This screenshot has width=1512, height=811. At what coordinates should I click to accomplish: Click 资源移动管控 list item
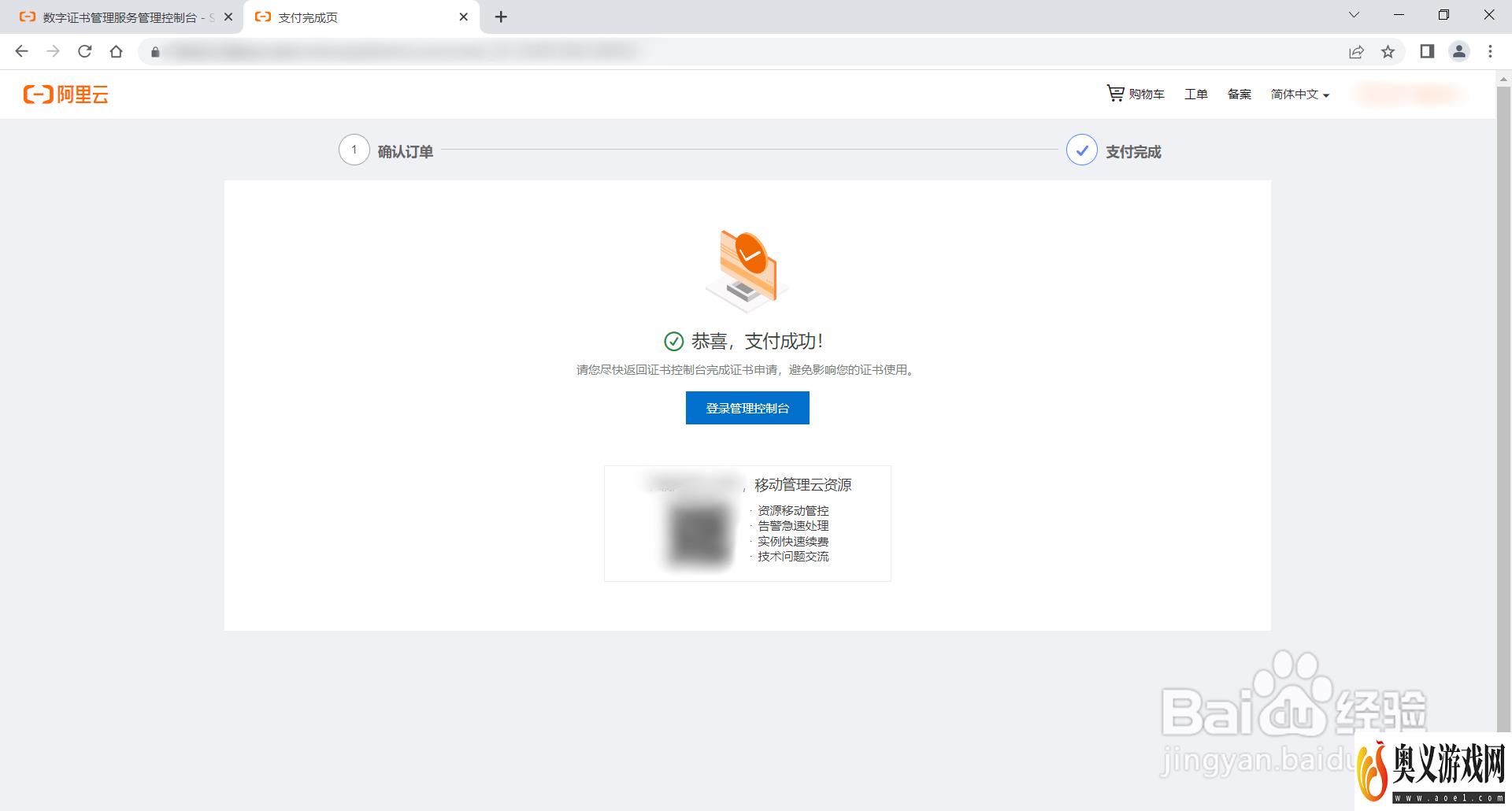click(793, 511)
